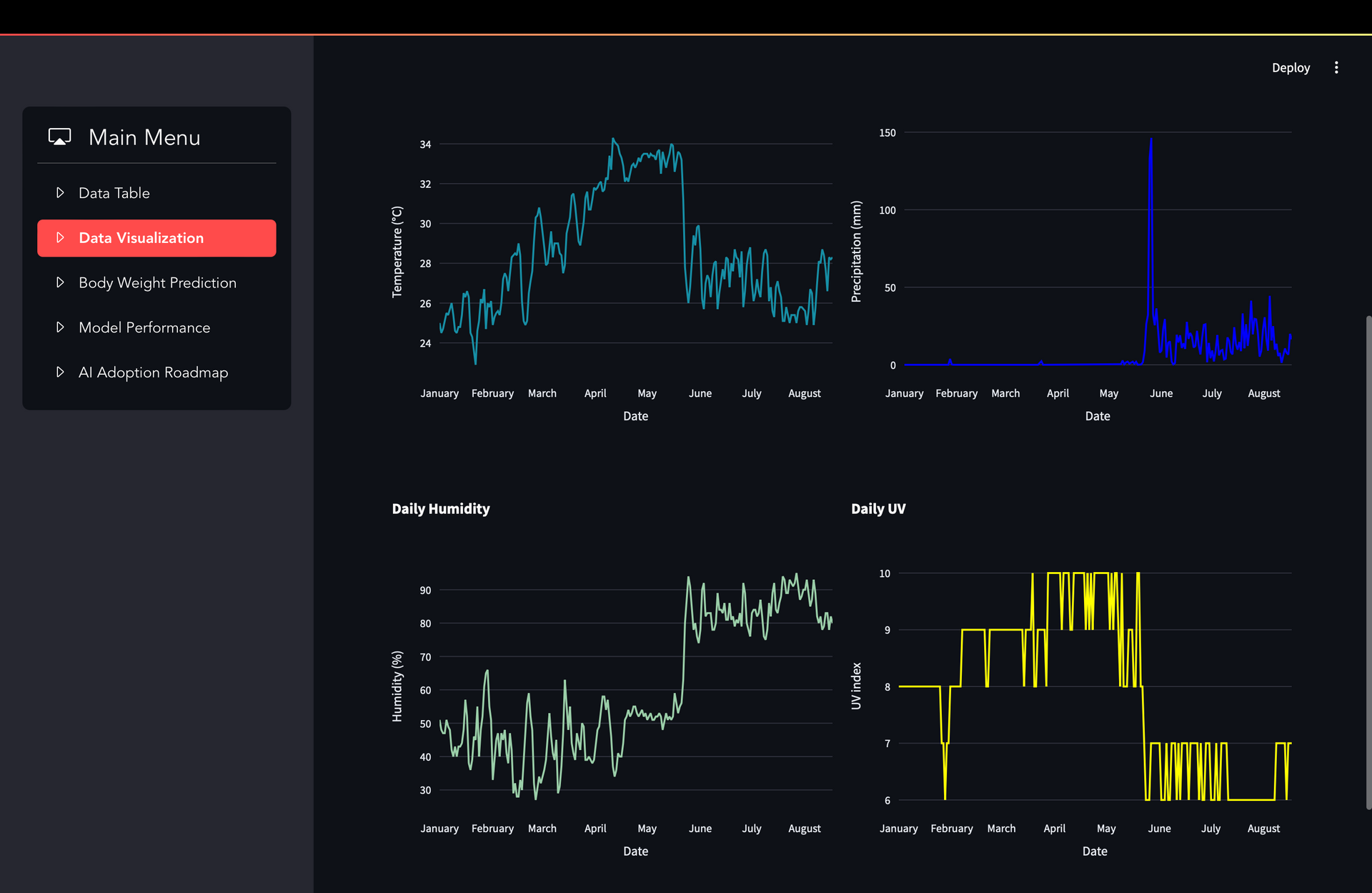Click the Main Menu monitor icon

click(59, 137)
